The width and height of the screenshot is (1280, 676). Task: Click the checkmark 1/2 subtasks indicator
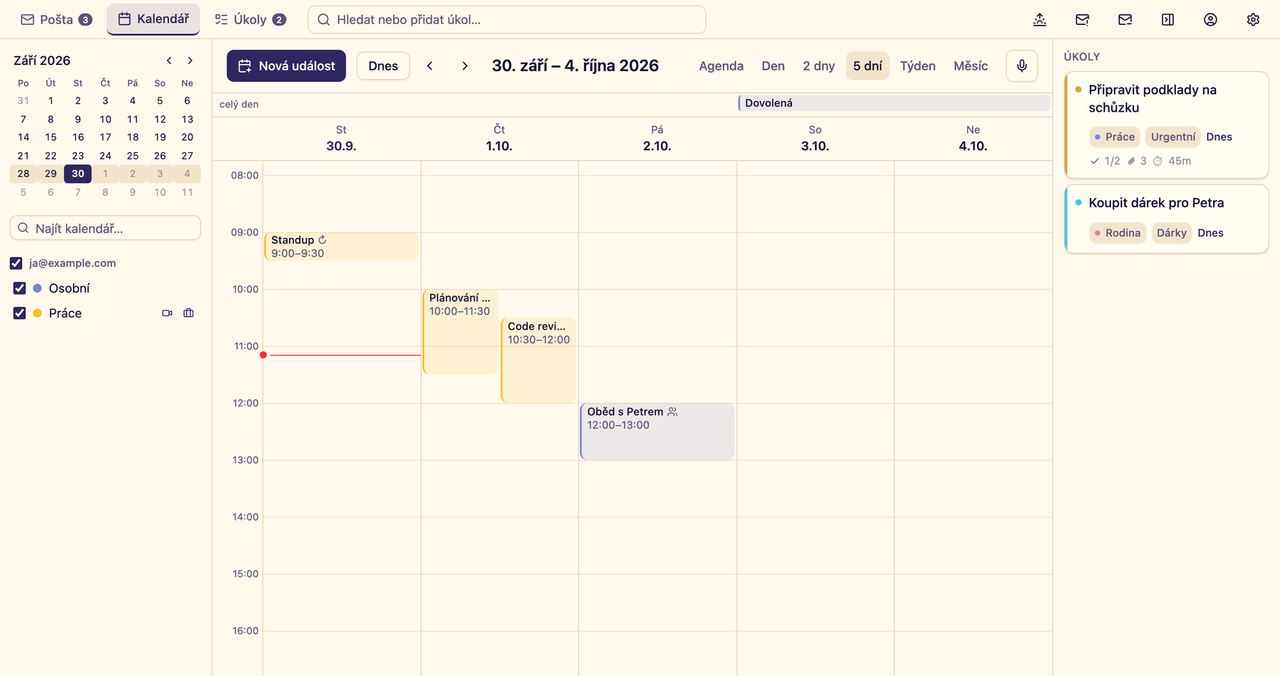pyautogui.click(x=1105, y=161)
